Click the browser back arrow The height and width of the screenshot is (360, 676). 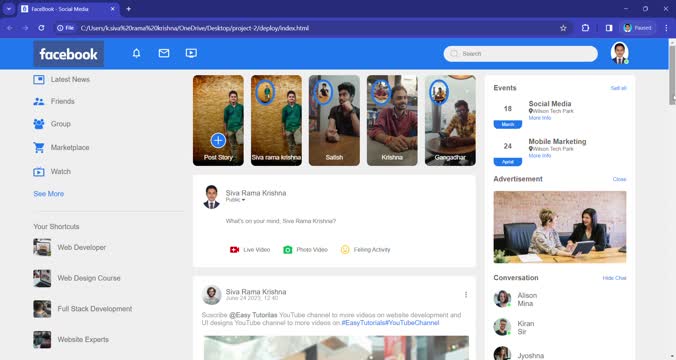(x=9, y=28)
